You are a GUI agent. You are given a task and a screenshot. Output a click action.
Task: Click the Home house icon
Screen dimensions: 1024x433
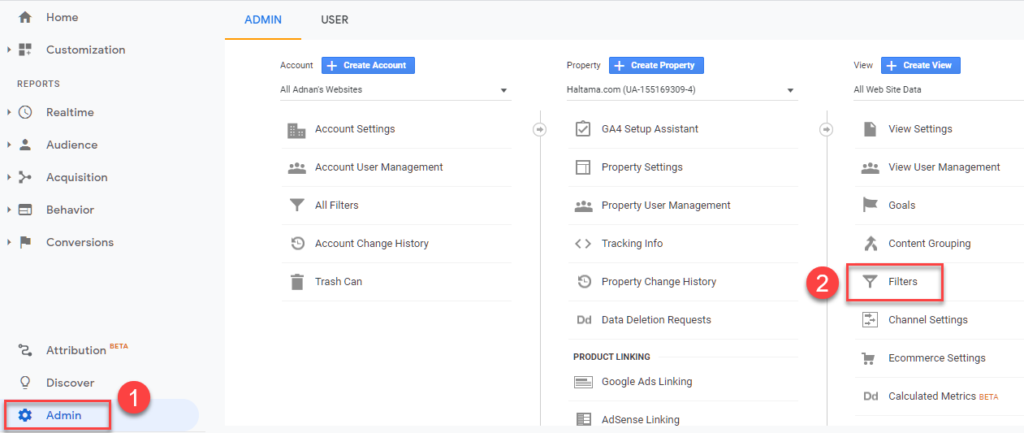pos(25,18)
